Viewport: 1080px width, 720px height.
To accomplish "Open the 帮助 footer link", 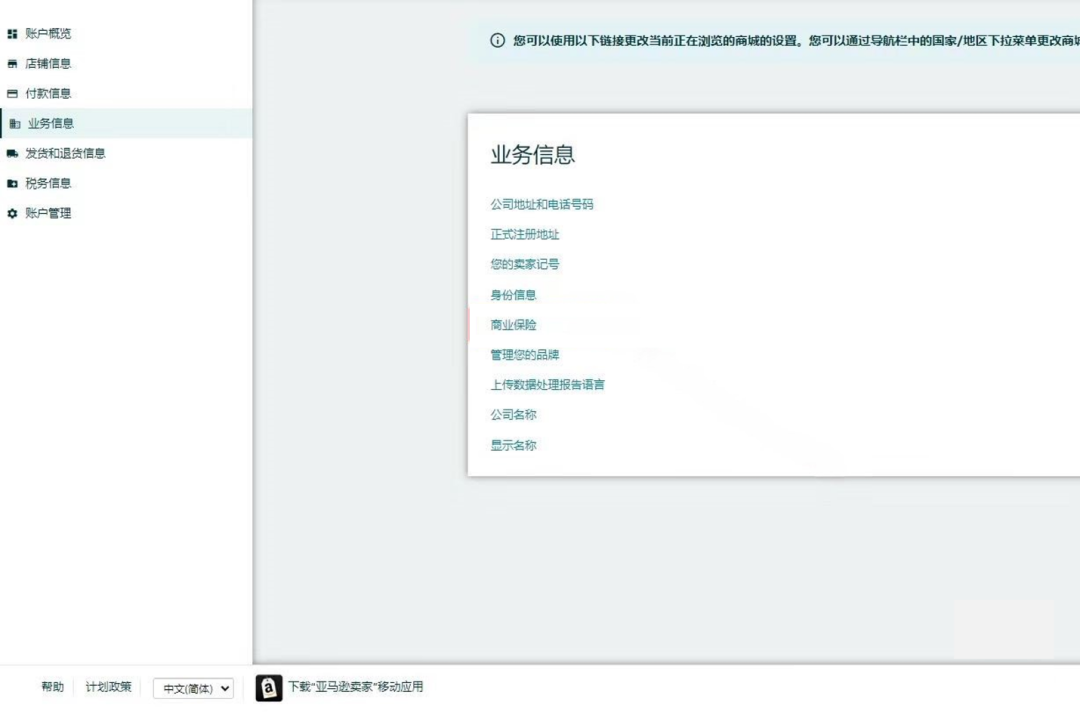I will pos(52,687).
